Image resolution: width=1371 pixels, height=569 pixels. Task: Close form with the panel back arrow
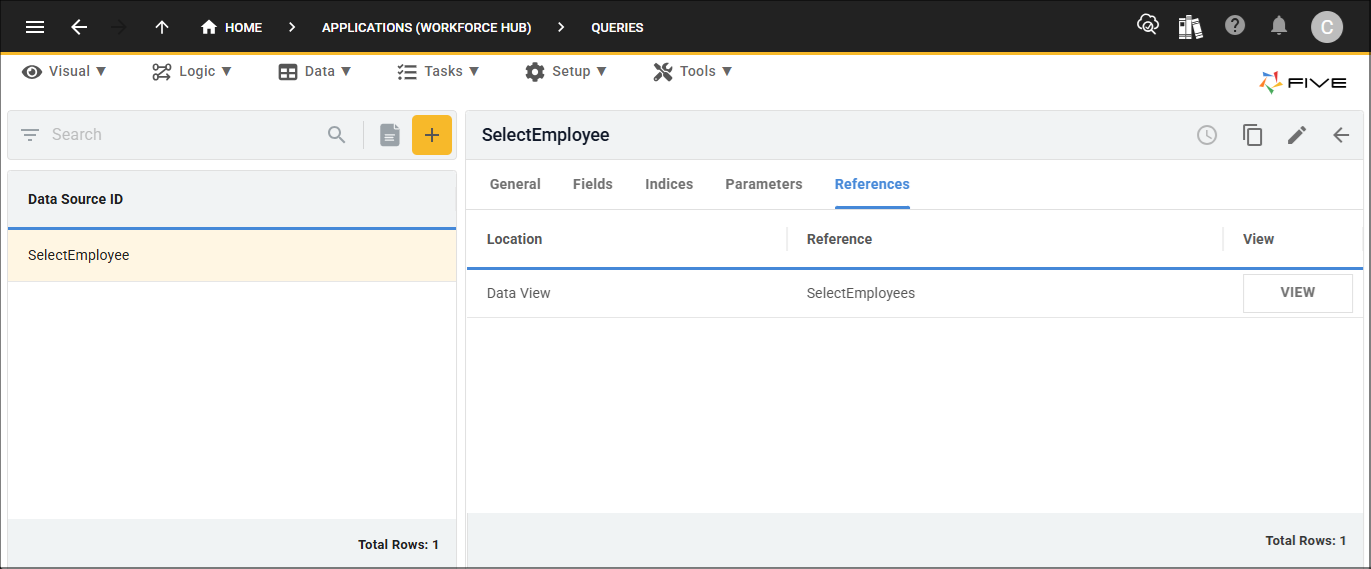(x=1341, y=135)
